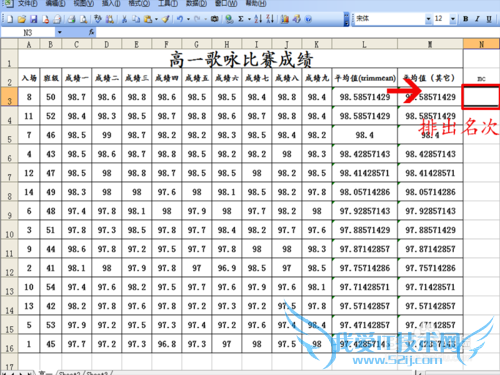Open the Name Box dropdown arrow
The image size is (500, 375).
coord(60,32)
